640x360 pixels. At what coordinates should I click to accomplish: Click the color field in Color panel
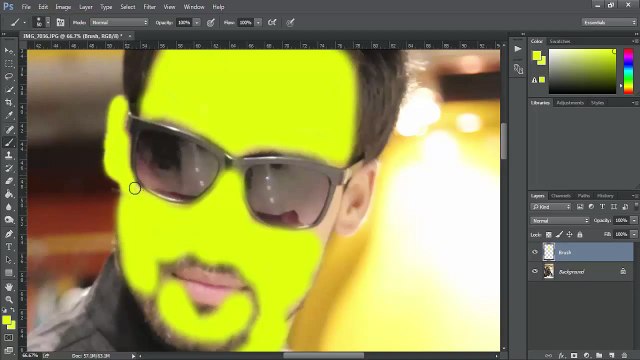click(582, 71)
